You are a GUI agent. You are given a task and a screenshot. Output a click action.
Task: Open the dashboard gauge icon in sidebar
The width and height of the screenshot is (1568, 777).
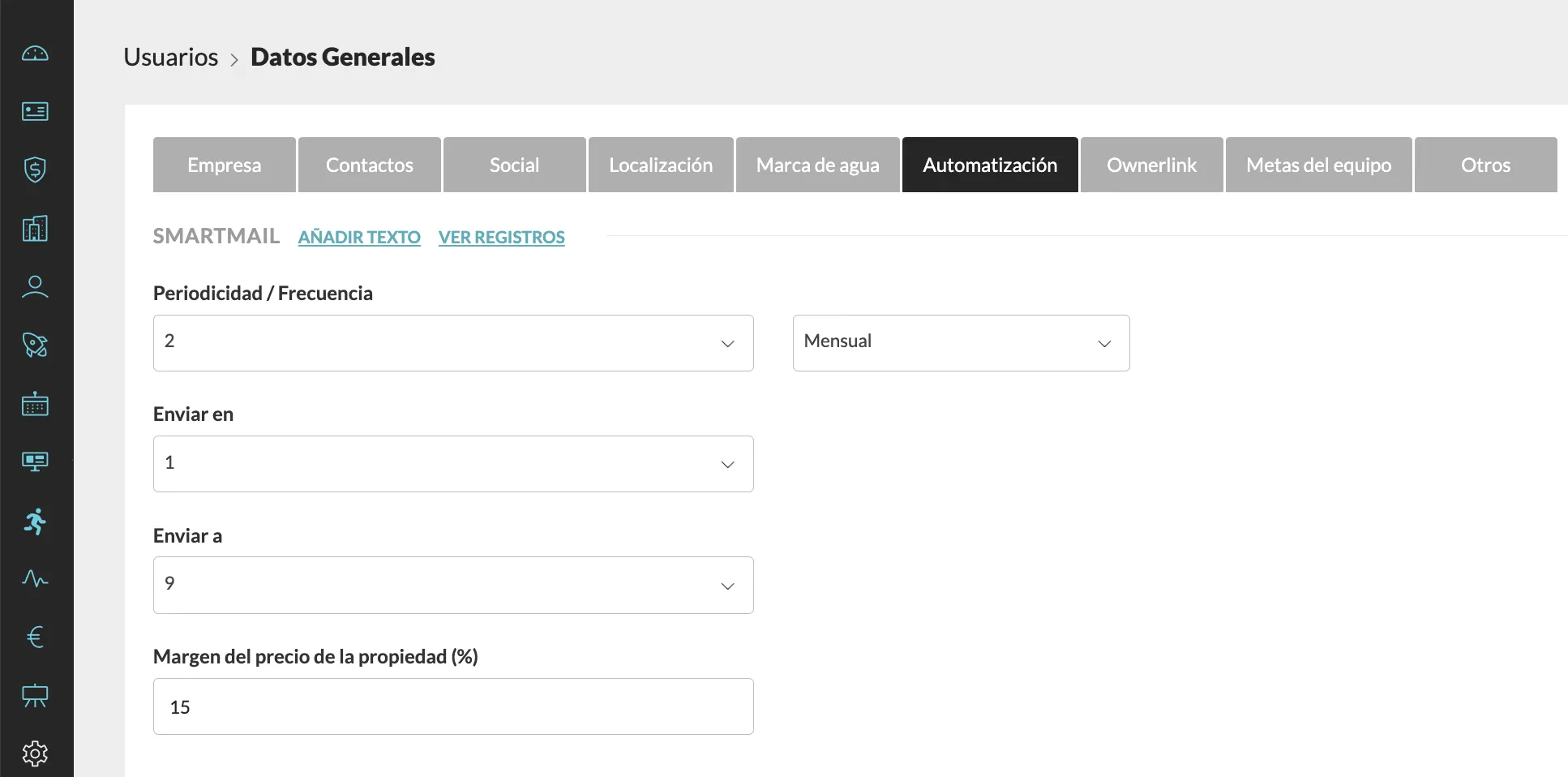pyautogui.click(x=35, y=54)
